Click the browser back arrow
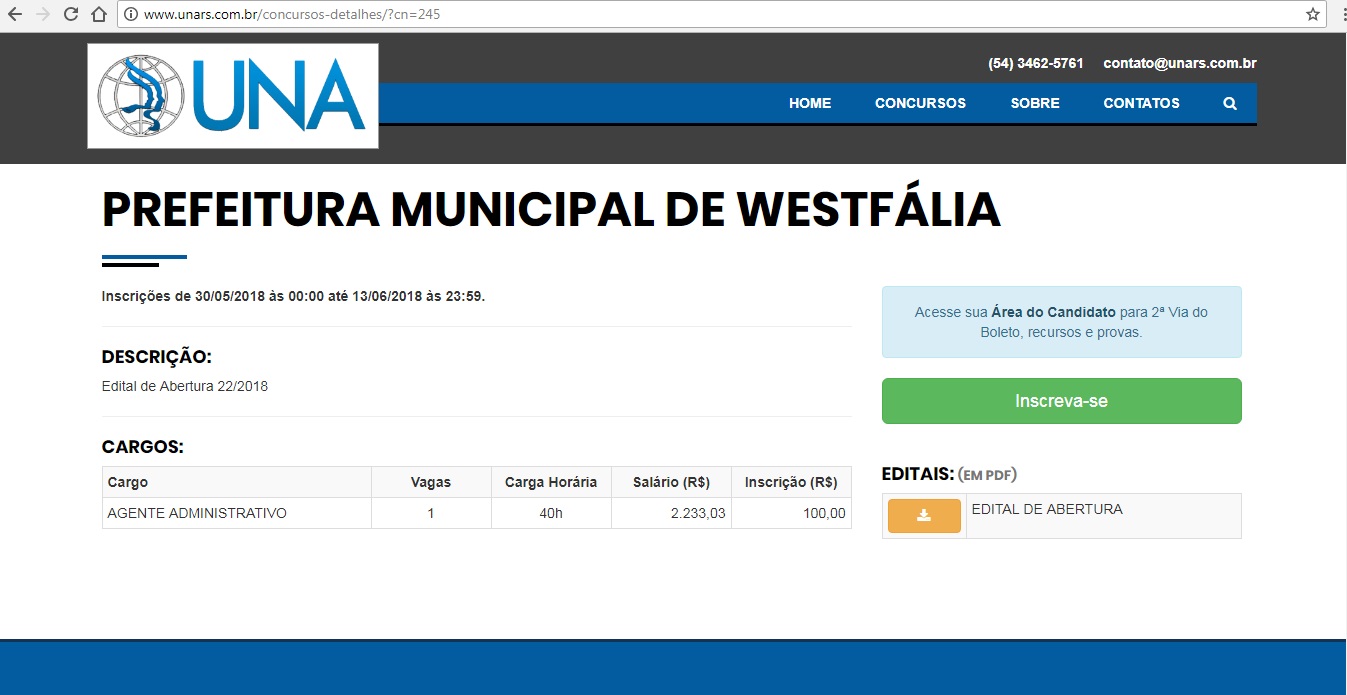 [14, 15]
